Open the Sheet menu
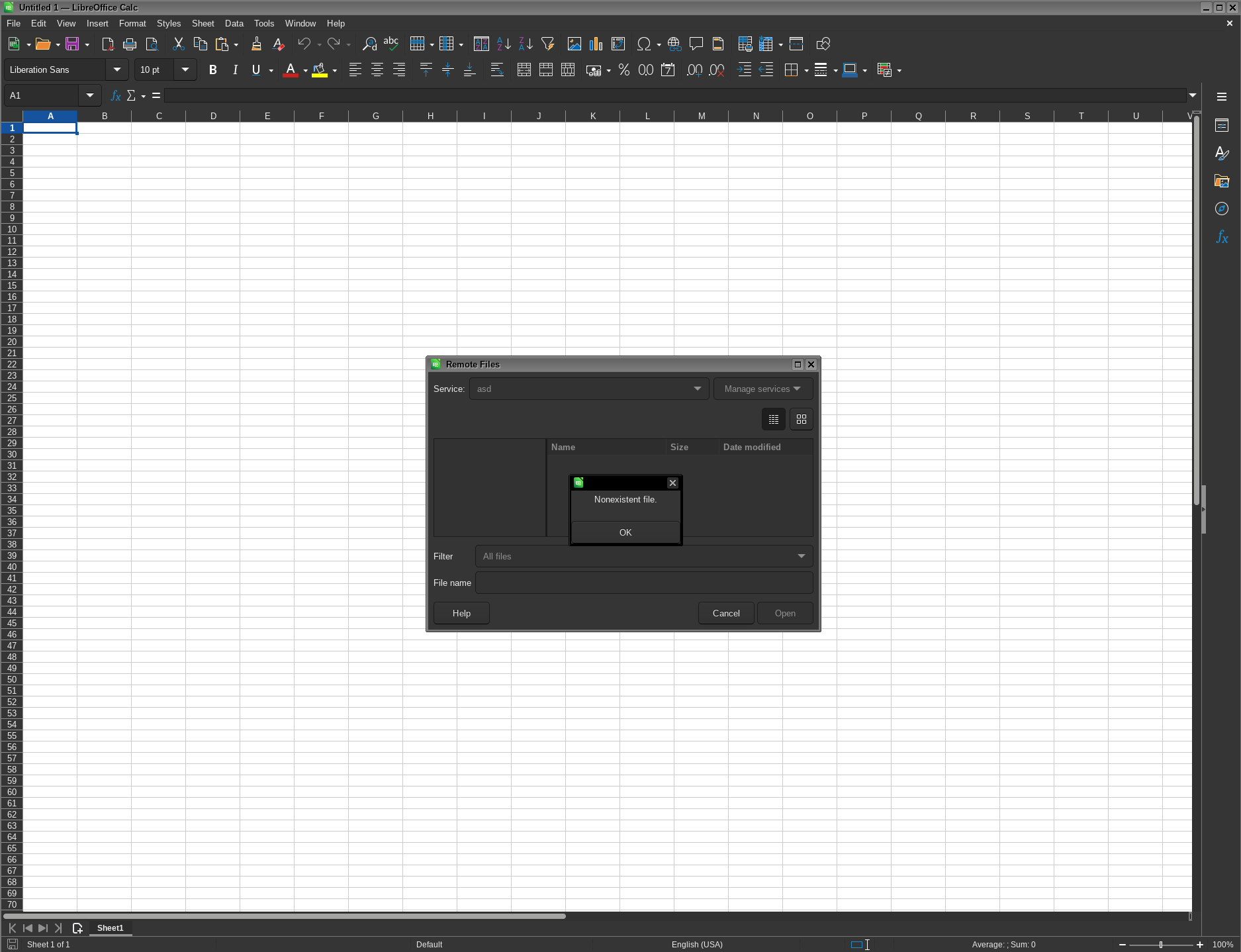This screenshot has height=952, width=1241. [x=203, y=23]
